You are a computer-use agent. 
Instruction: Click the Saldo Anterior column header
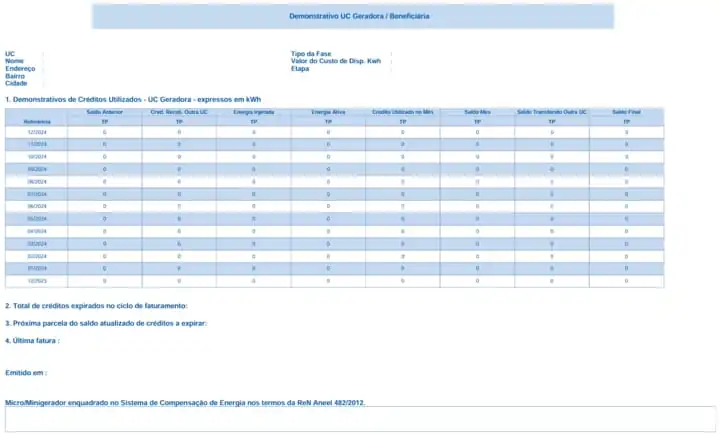pyautogui.click(x=104, y=112)
